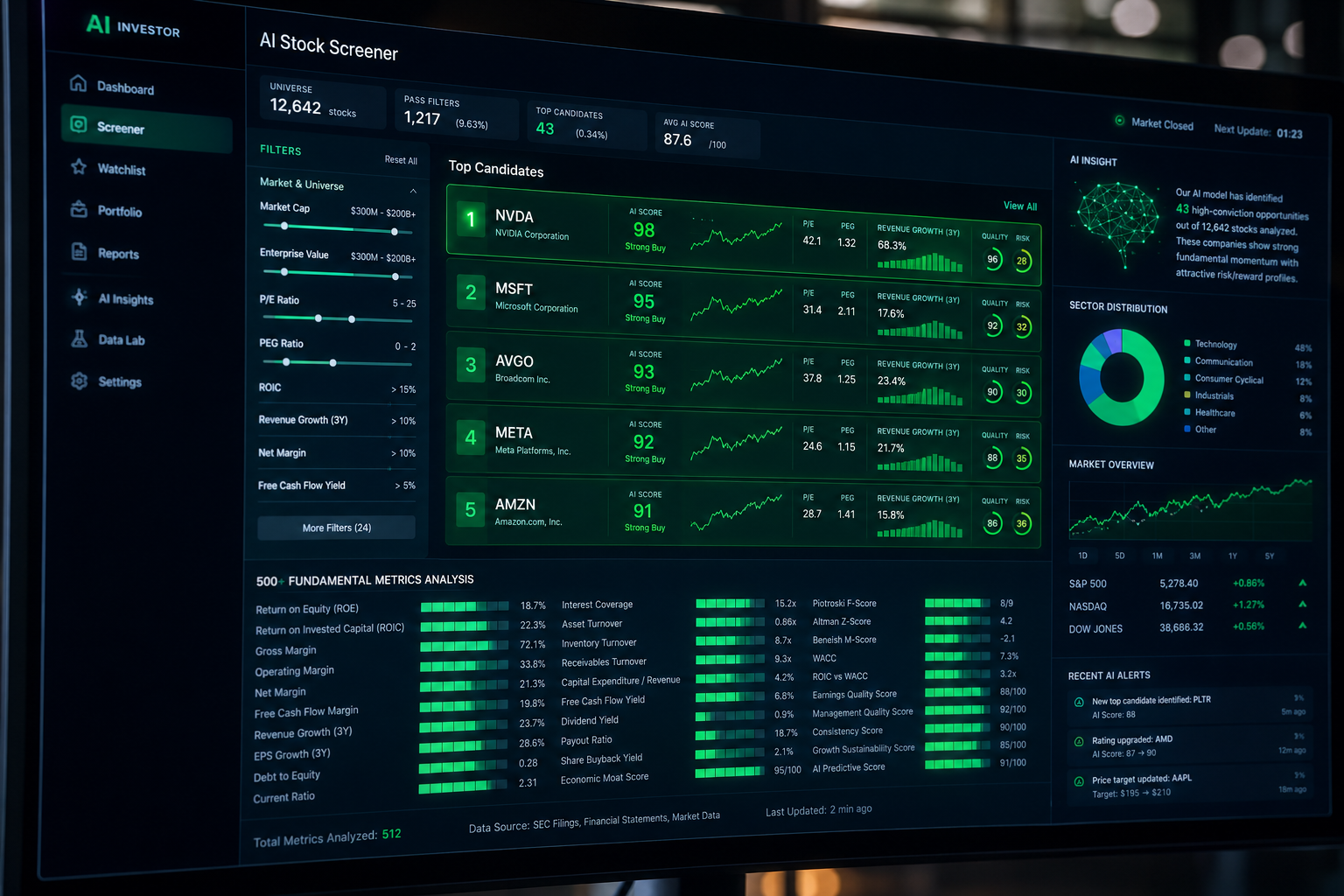Switch market chart to 1M range
Viewport: 1344px width, 896px height.
click(1157, 556)
